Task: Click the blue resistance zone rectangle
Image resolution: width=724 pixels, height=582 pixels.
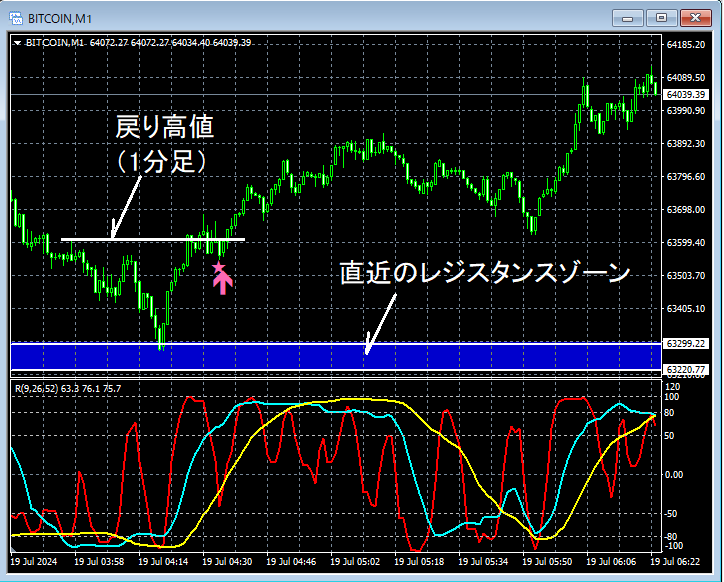Action: [x=336, y=357]
